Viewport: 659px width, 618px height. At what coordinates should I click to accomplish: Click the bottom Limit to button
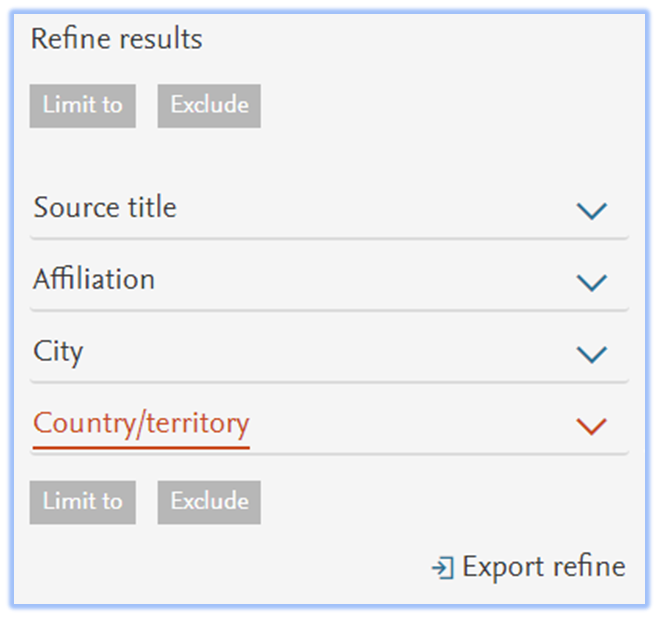coord(83,502)
